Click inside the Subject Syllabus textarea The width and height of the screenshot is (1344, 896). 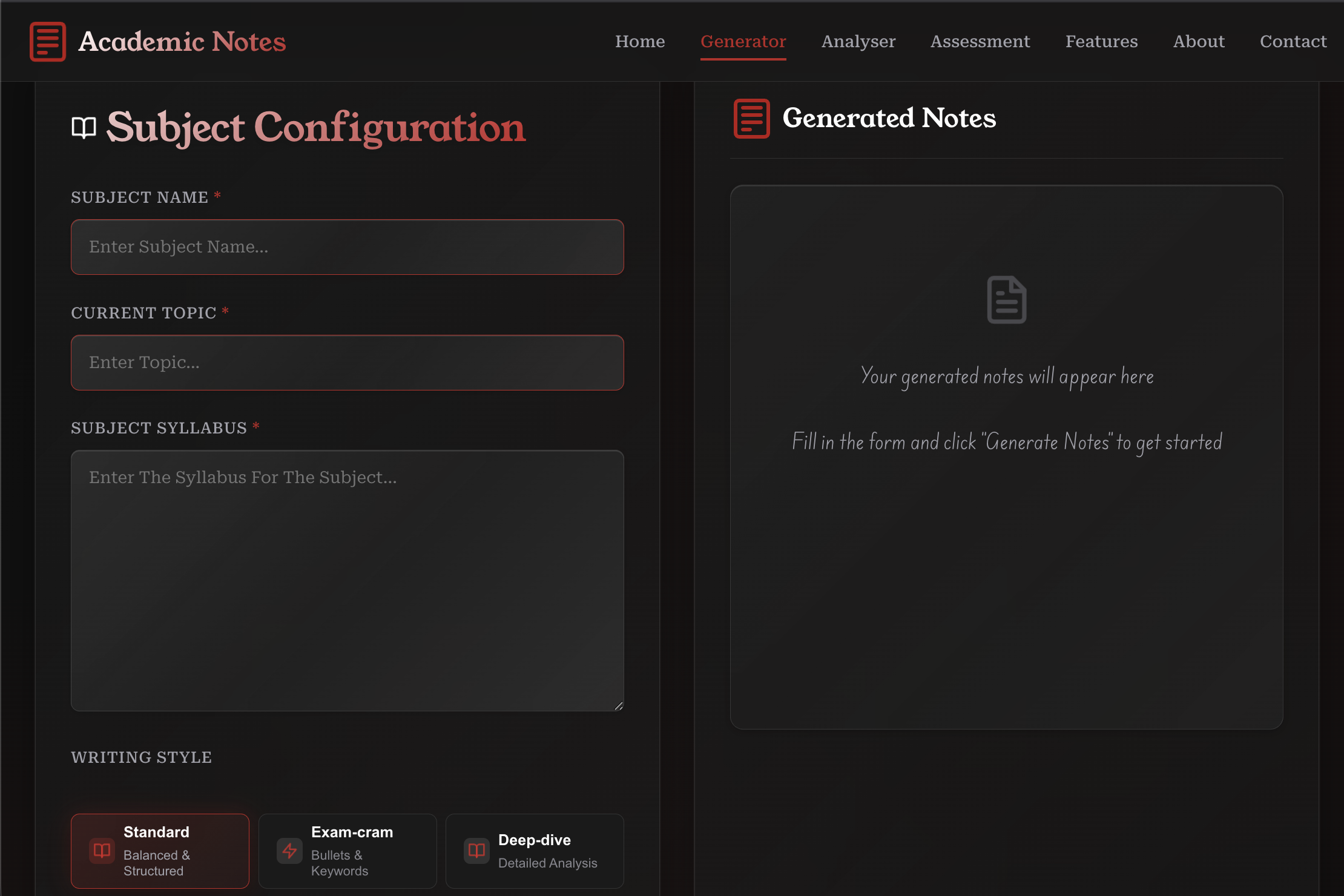click(347, 580)
